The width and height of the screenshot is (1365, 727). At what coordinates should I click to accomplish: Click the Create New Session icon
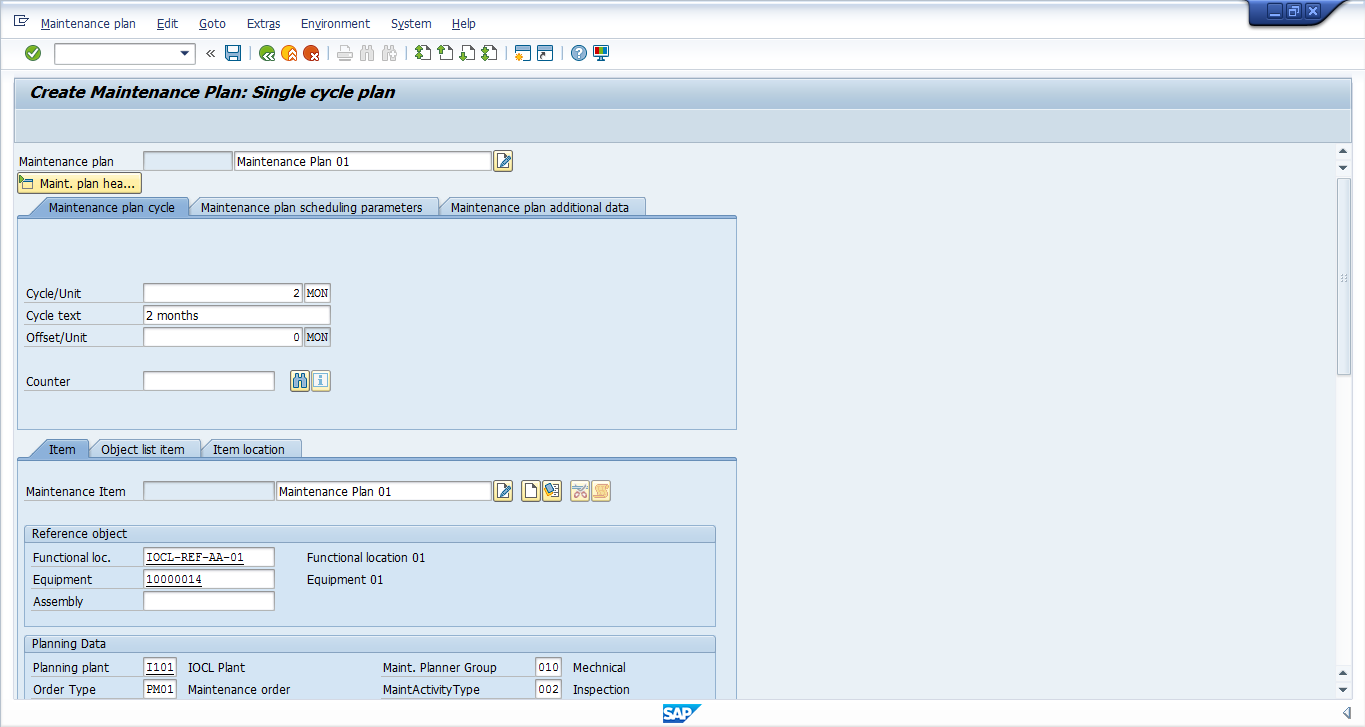[x=522, y=53]
